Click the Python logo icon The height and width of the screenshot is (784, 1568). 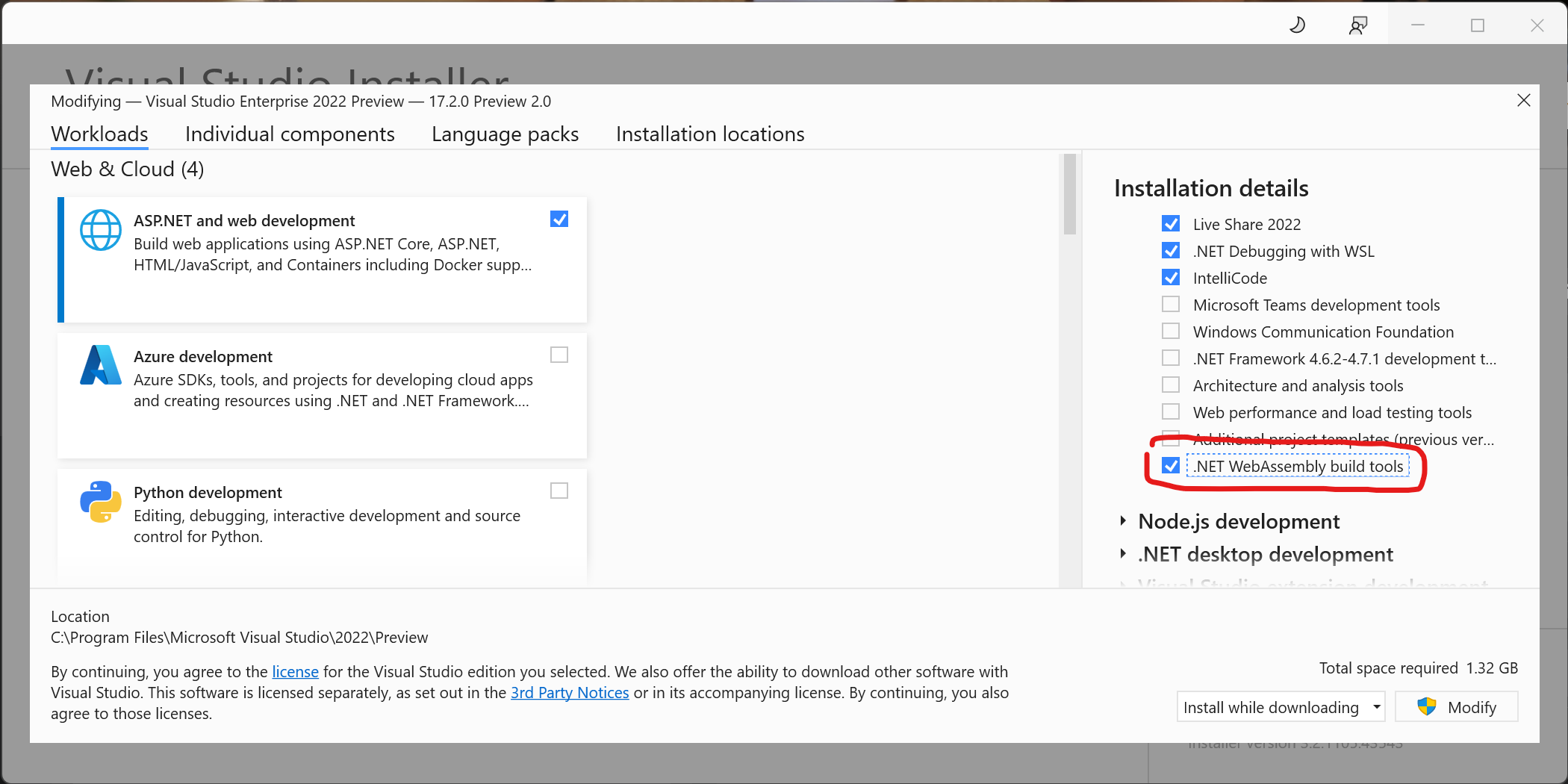click(x=100, y=501)
